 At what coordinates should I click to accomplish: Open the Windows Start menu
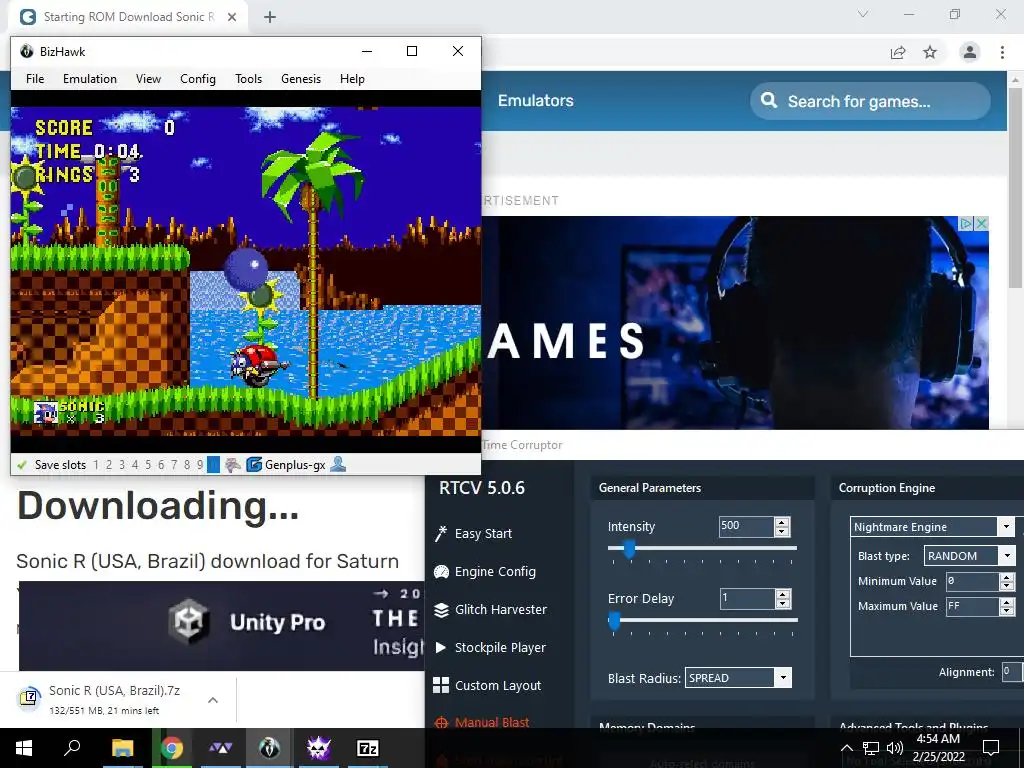[x=24, y=748]
